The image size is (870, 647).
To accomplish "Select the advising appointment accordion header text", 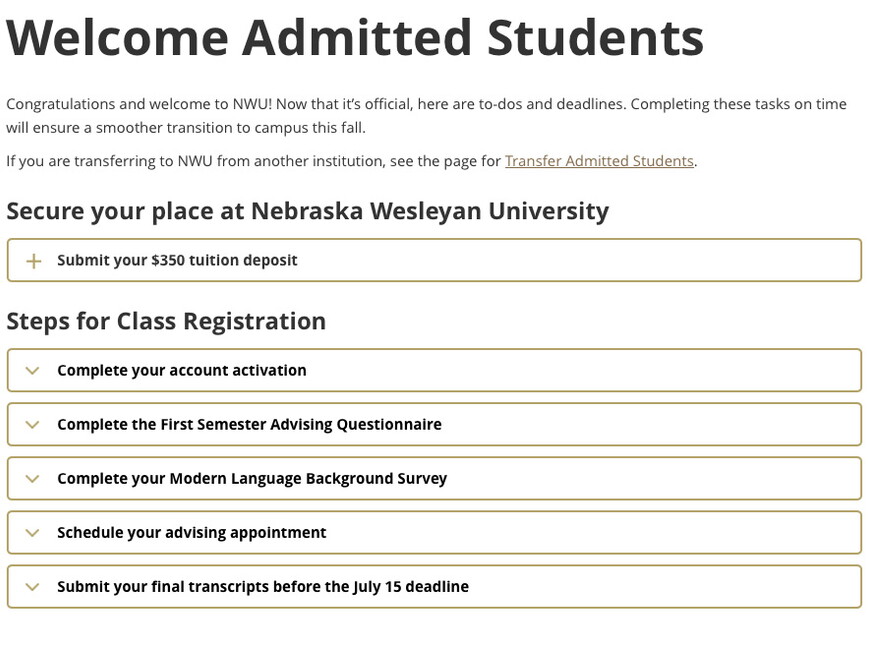I will [190, 532].
